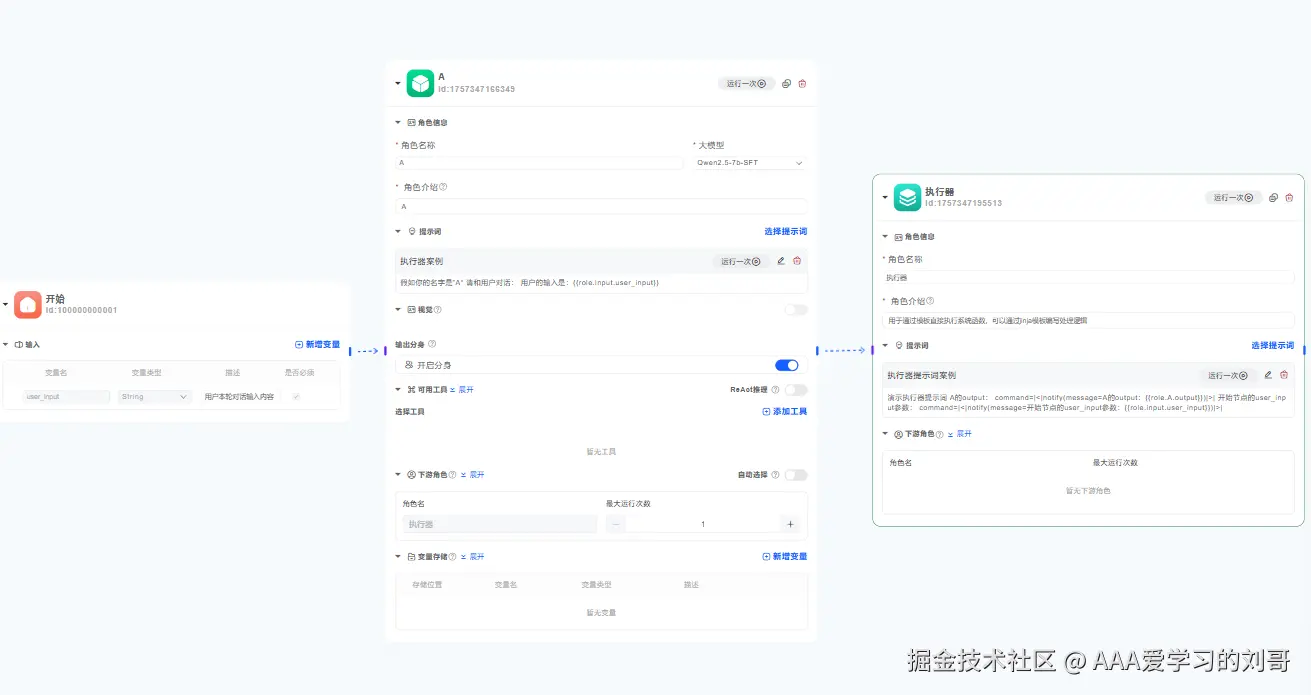
Task: Click the help icon beside 下游角色 in node A
Action: [453, 475]
